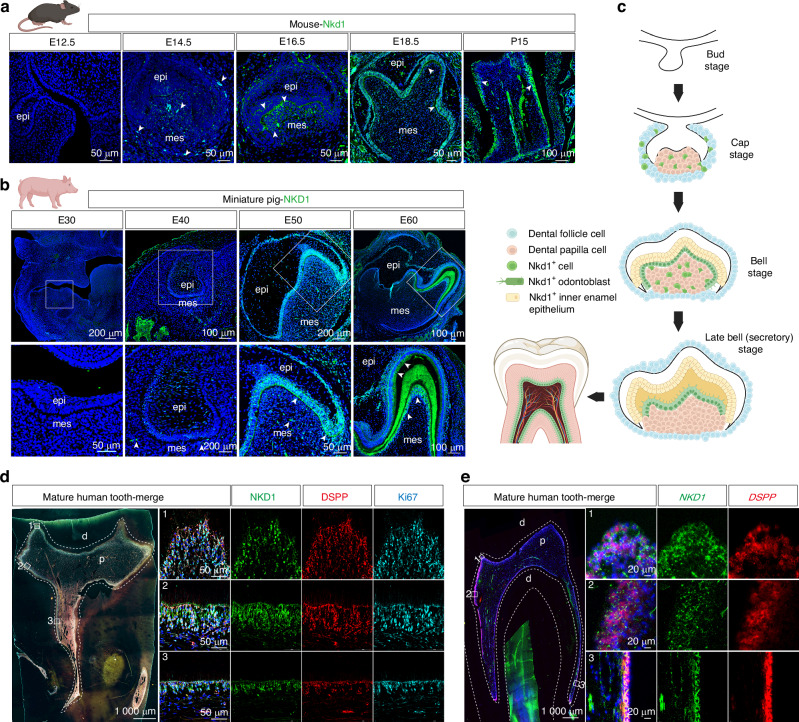This screenshot has width=799, height=722.
Task: Click the black mouse icon
Action: (47, 17)
